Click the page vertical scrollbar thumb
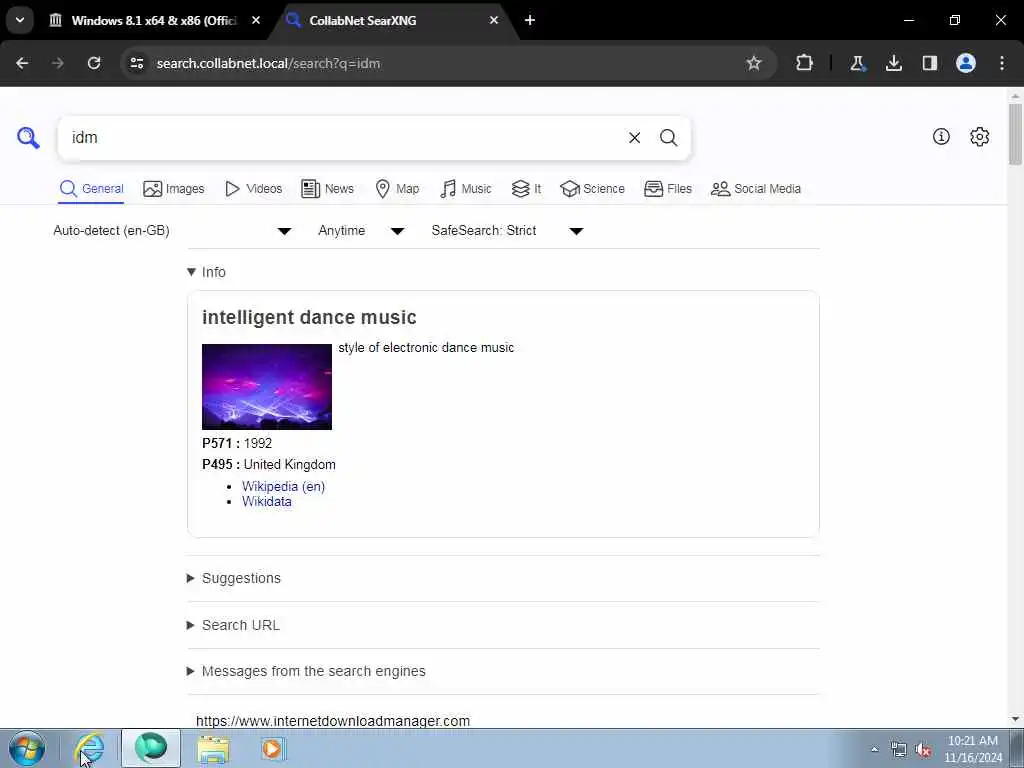This screenshot has height=768, width=1024. tap(1015, 134)
